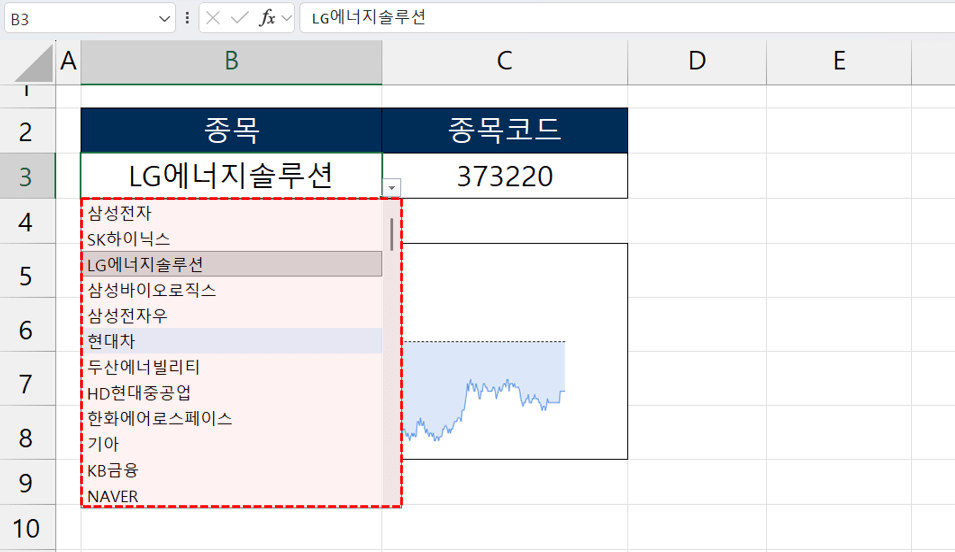Choose HD현대중공업 in the list
Image resolution: width=955 pixels, height=552 pixels.
coord(232,393)
